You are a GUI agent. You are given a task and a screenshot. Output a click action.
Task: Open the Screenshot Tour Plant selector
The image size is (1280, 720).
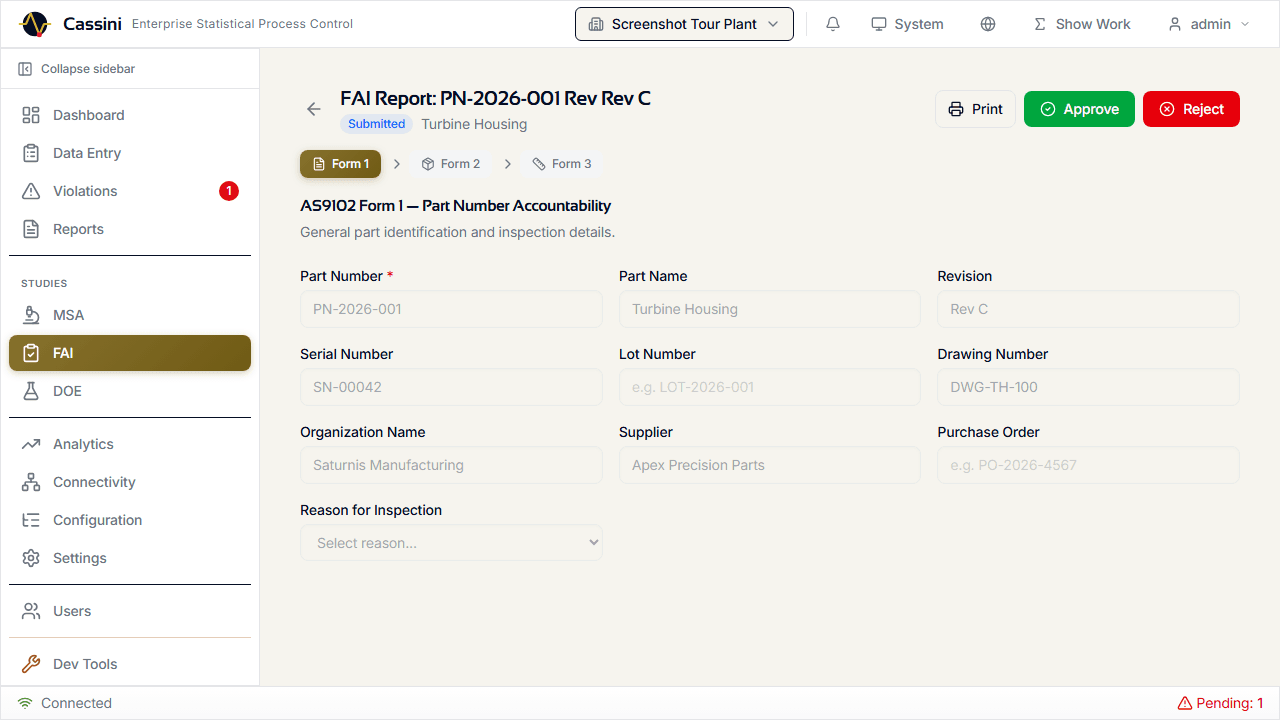click(x=684, y=23)
